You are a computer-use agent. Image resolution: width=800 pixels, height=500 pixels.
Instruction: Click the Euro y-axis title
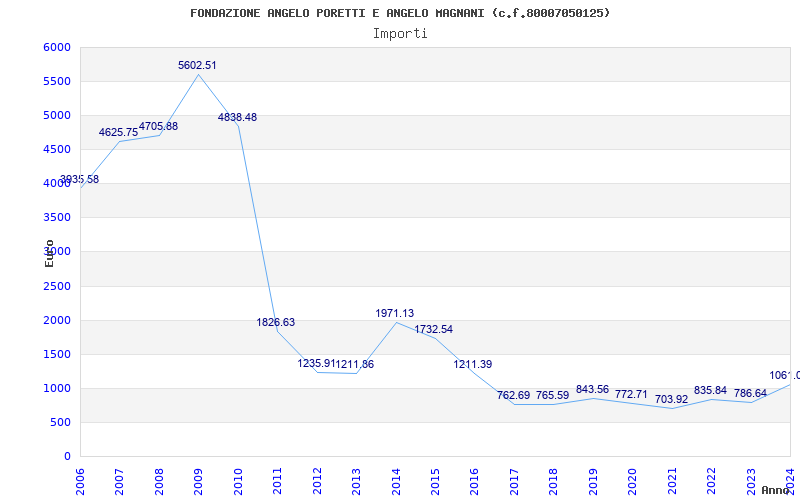tap(49, 253)
